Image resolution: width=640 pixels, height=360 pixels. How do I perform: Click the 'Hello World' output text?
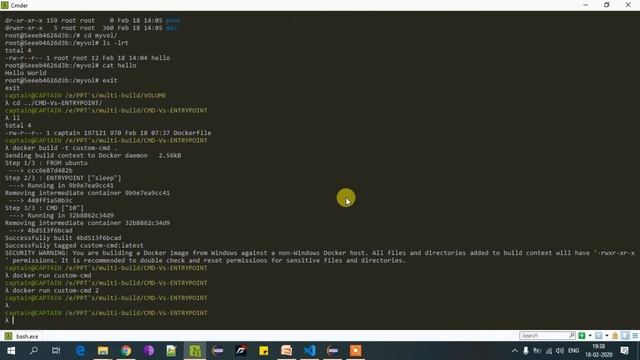(x=25, y=73)
